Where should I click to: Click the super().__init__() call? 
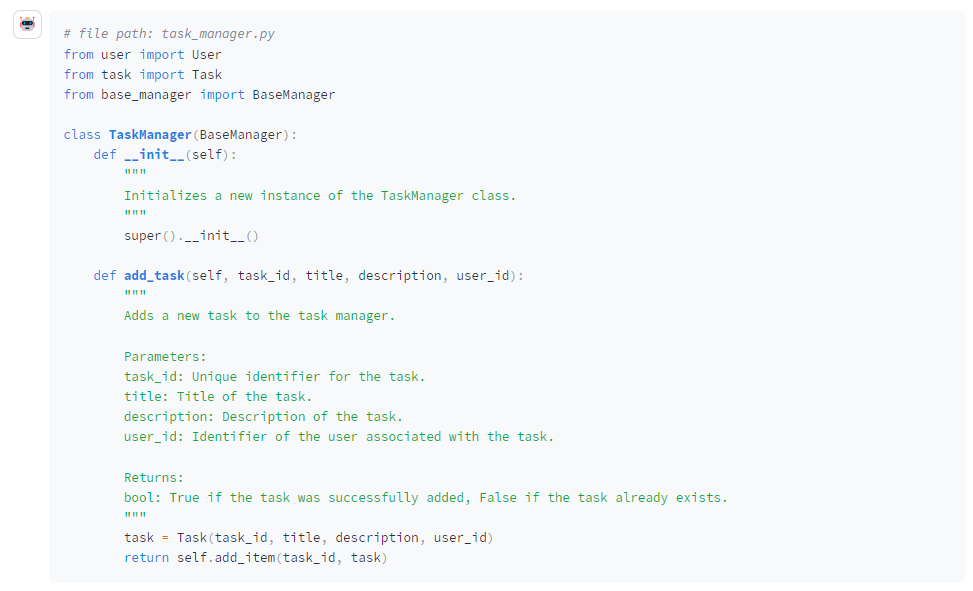click(191, 235)
